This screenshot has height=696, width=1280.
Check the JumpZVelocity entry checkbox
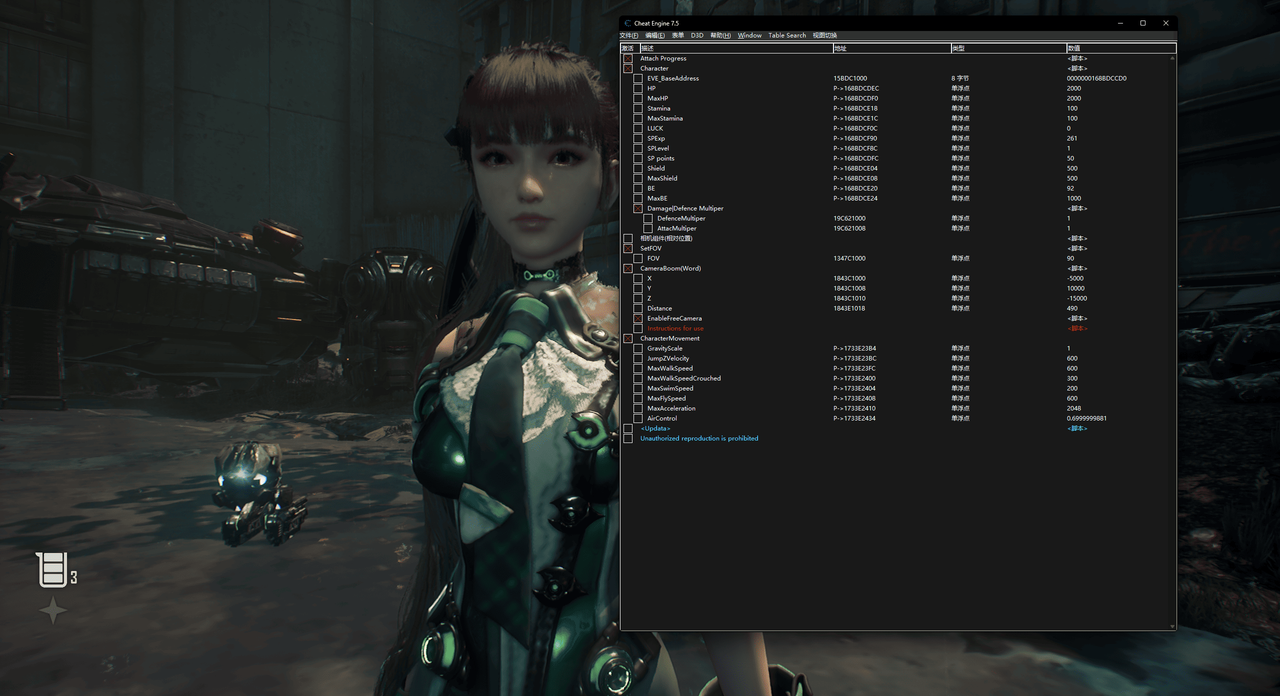pos(638,358)
